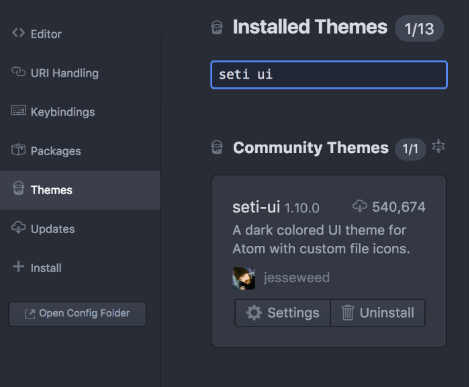The height and width of the screenshot is (387, 469).
Task: Click the Installed Themes heading
Action: pos(310,27)
